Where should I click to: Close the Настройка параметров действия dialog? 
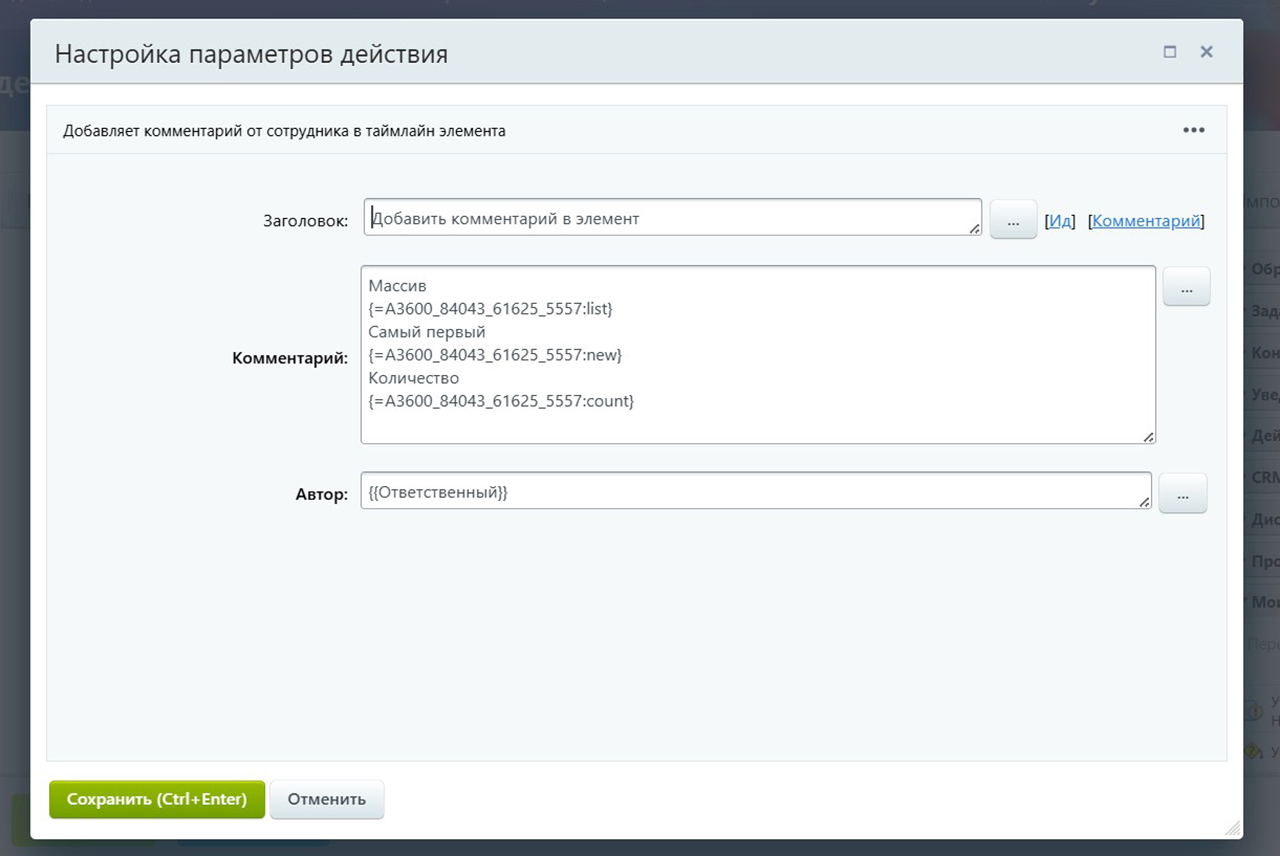[x=1206, y=52]
